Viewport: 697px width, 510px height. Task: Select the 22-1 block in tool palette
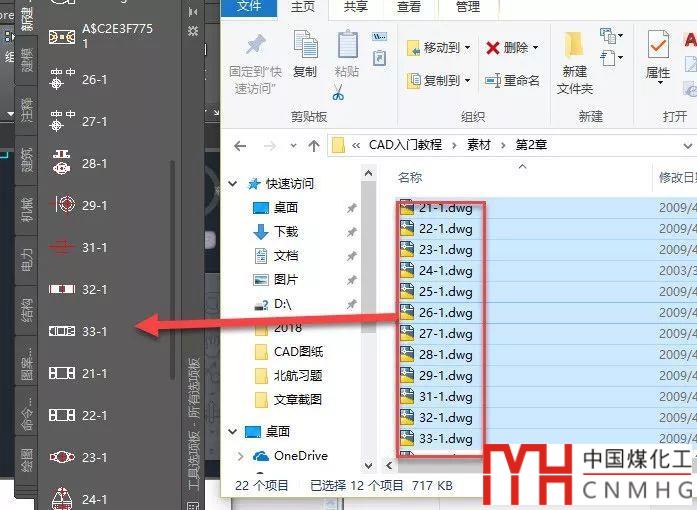pyautogui.click(x=78, y=415)
